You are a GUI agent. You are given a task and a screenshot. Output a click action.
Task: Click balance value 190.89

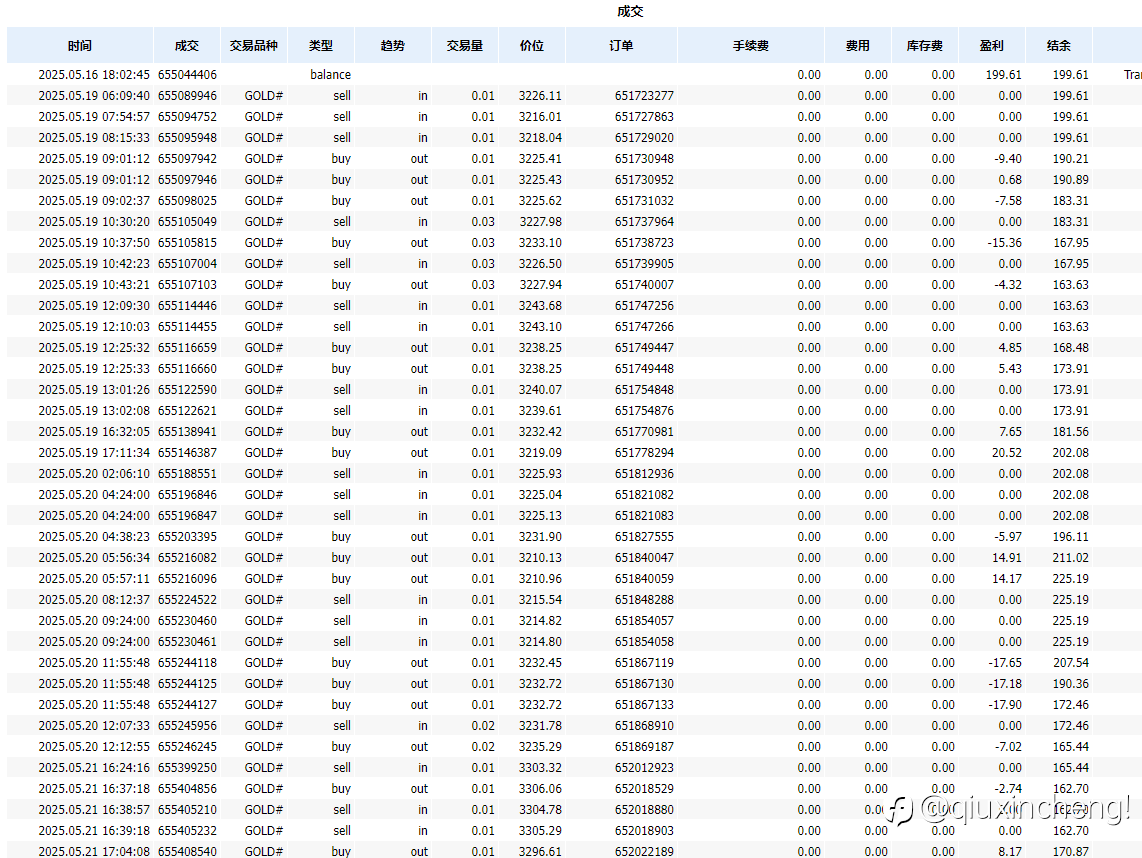pyautogui.click(x=1071, y=180)
